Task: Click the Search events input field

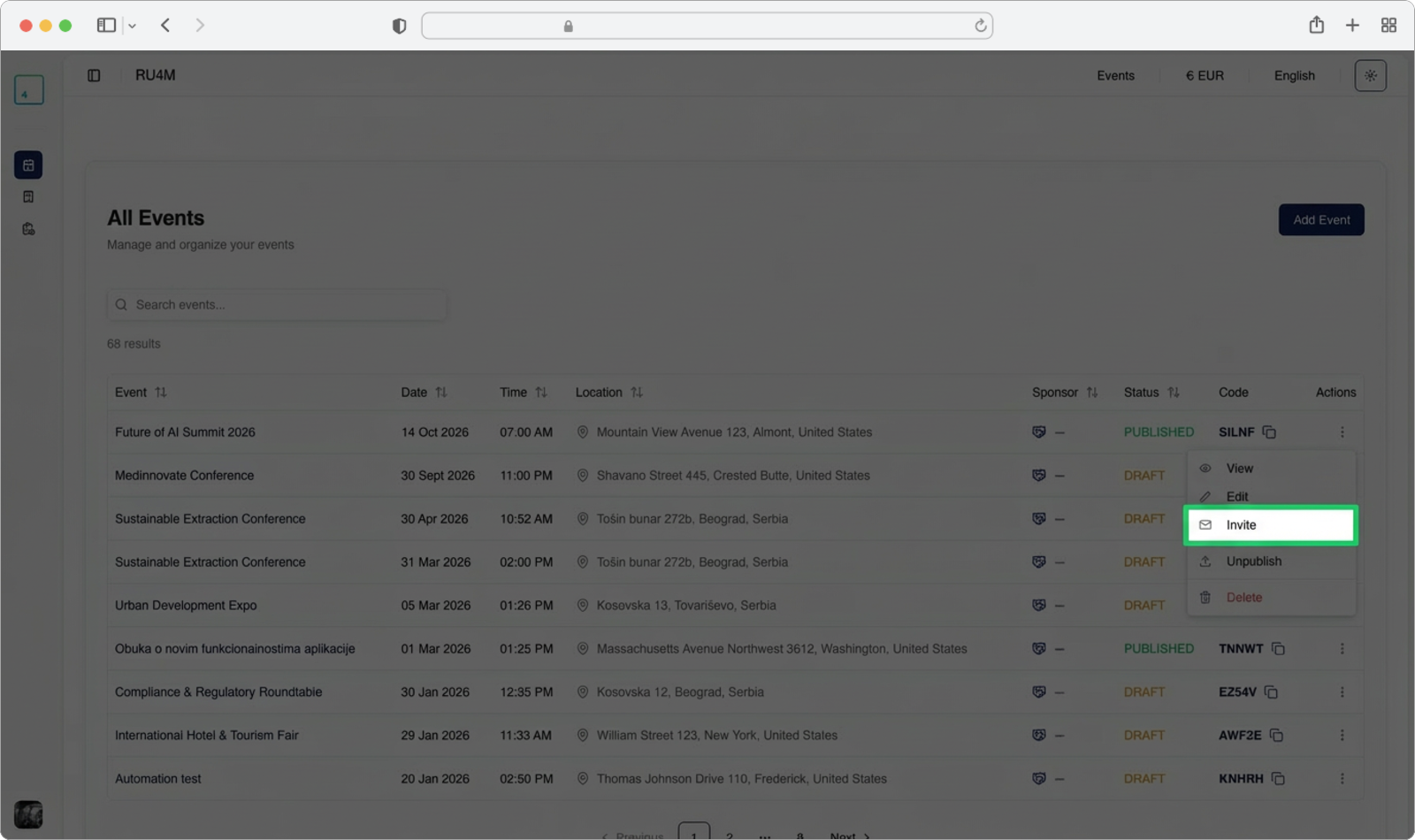Action: [x=277, y=305]
